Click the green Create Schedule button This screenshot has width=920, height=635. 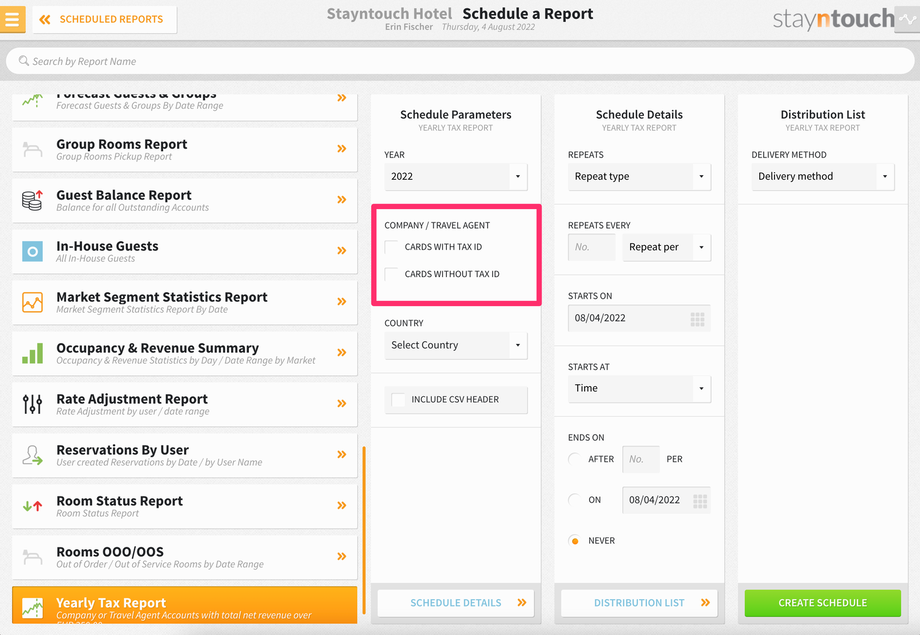(x=823, y=603)
